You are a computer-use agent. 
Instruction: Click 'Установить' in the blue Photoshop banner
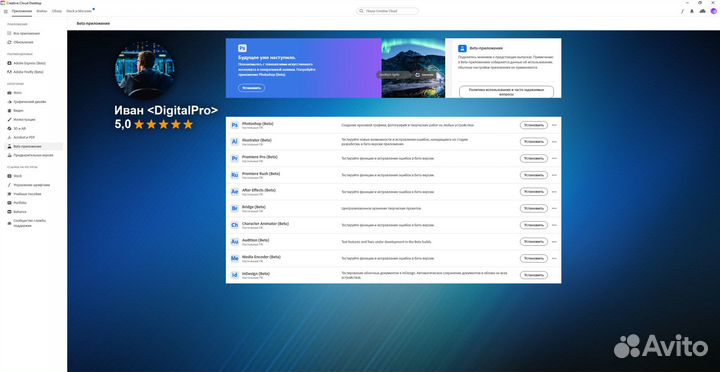click(251, 88)
